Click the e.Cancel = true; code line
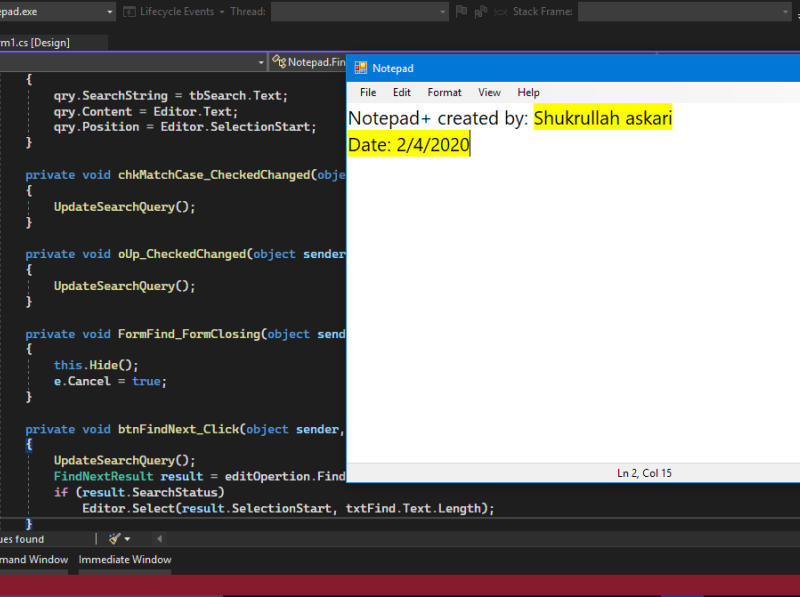 [110, 381]
